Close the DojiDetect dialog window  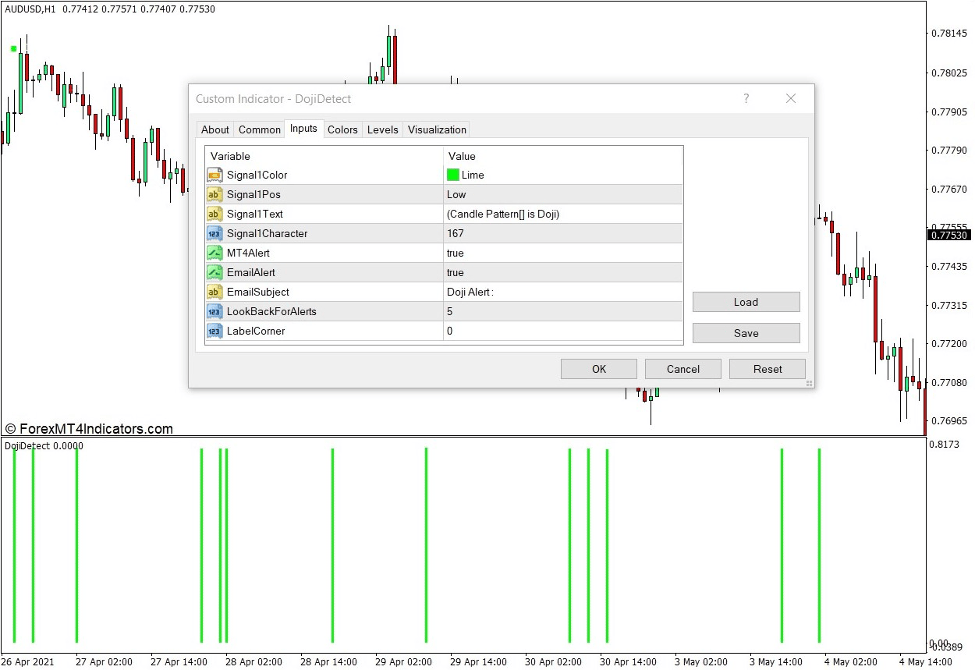point(790,99)
